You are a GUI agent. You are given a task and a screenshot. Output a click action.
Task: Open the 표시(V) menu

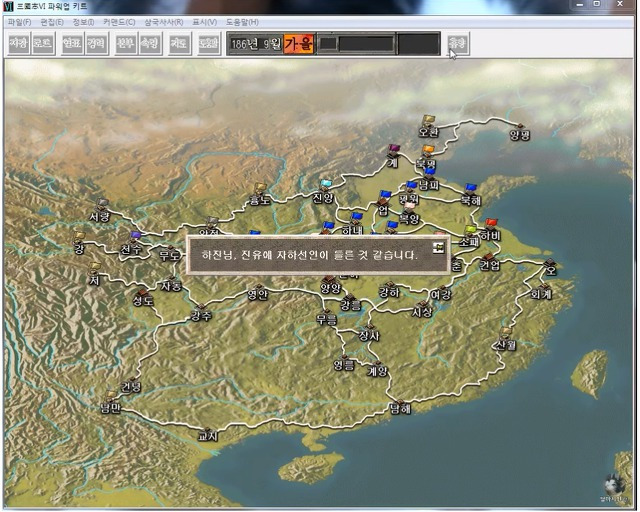204,22
